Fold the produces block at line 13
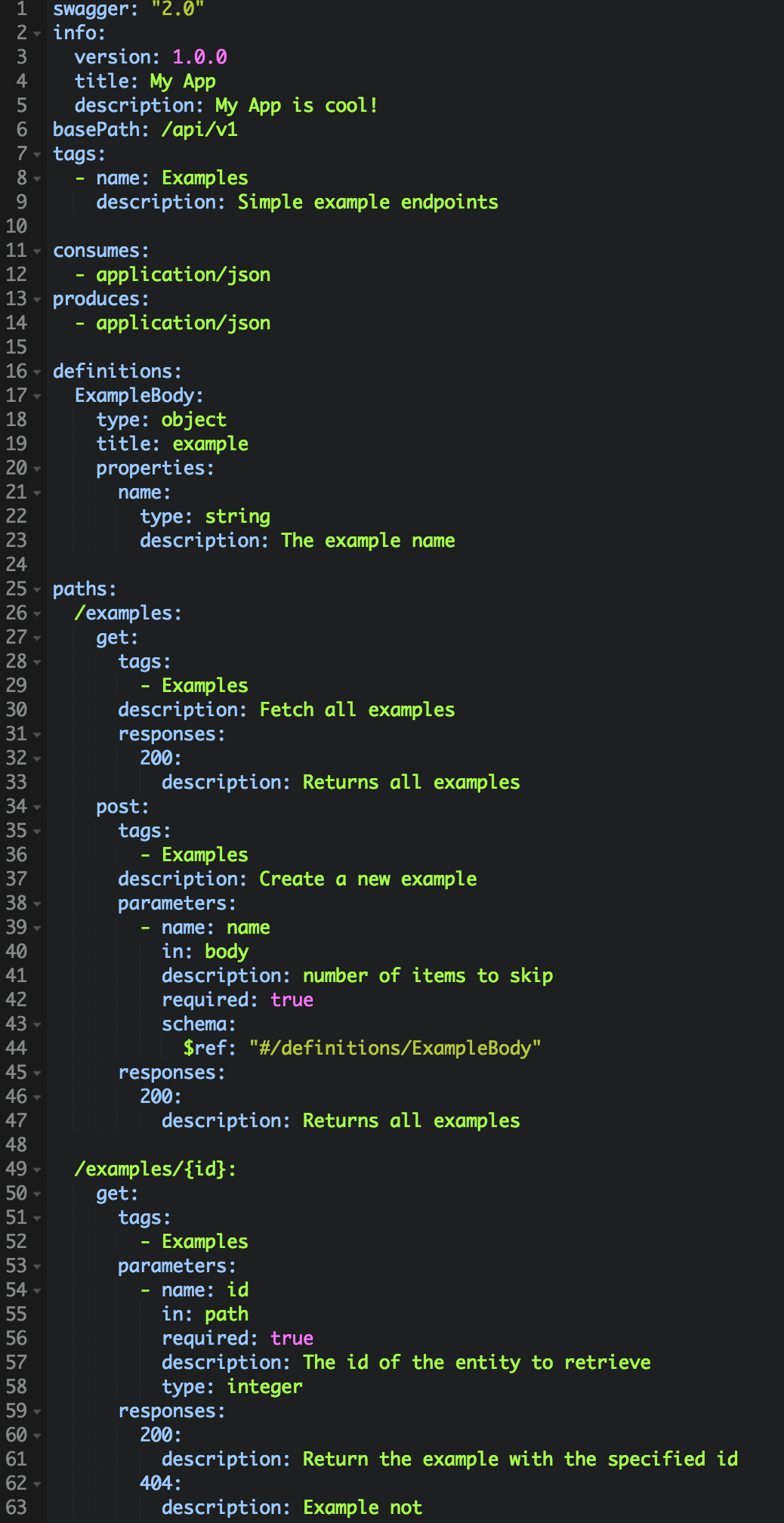 37,299
